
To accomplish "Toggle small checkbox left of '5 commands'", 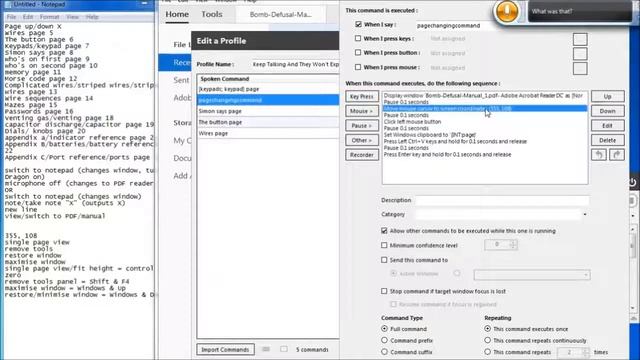I will click(x=284, y=349).
